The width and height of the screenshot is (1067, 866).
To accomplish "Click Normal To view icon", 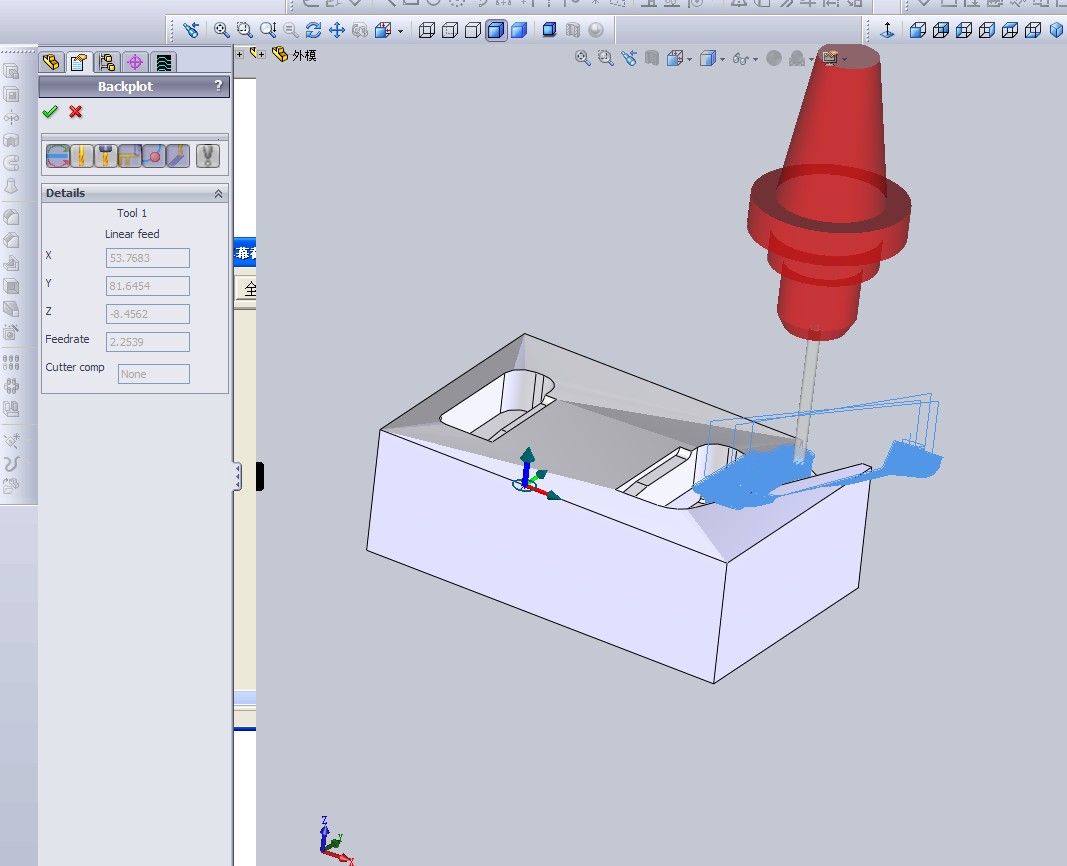I will (x=887, y=30).
